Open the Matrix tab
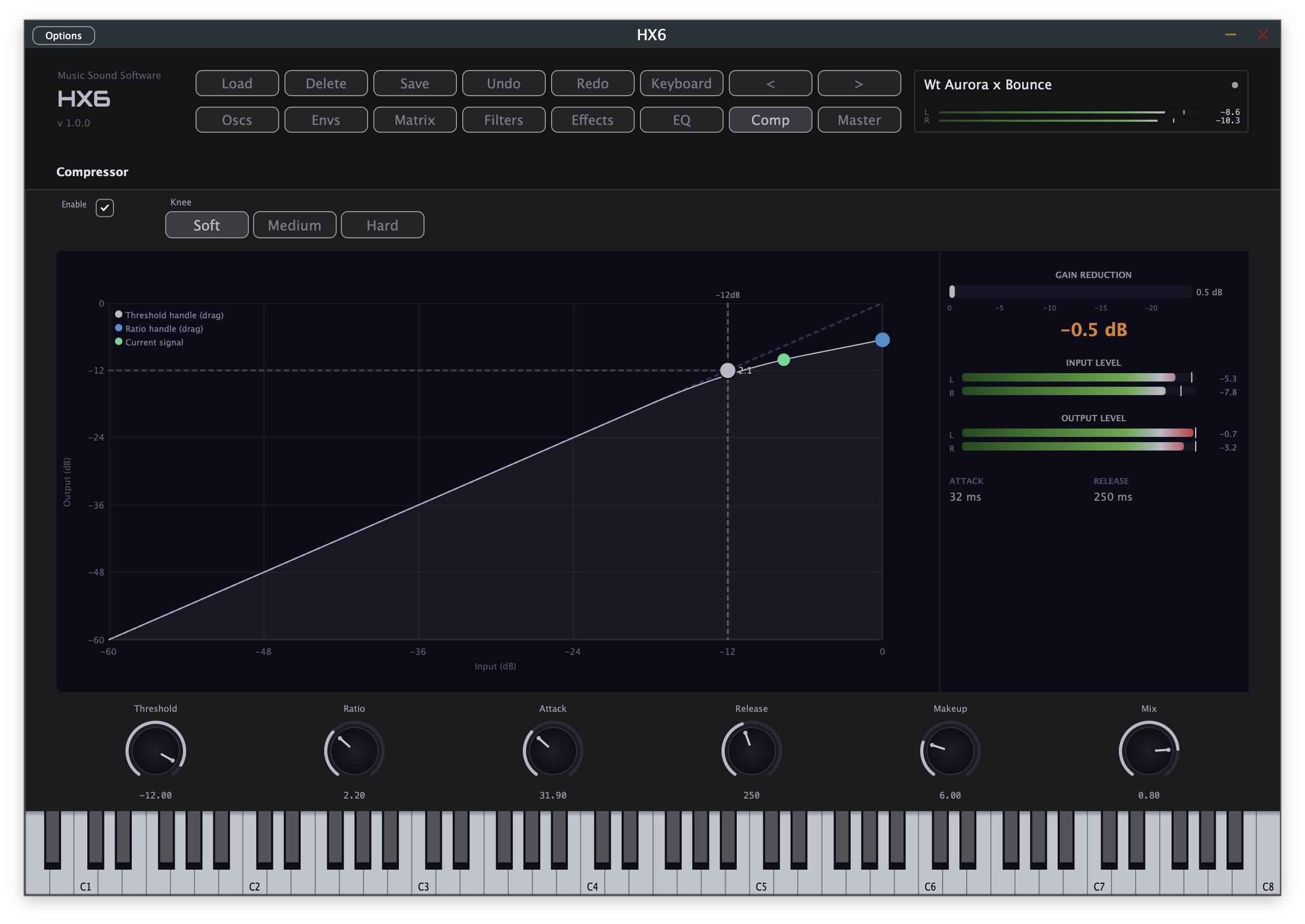 [414, 120]
